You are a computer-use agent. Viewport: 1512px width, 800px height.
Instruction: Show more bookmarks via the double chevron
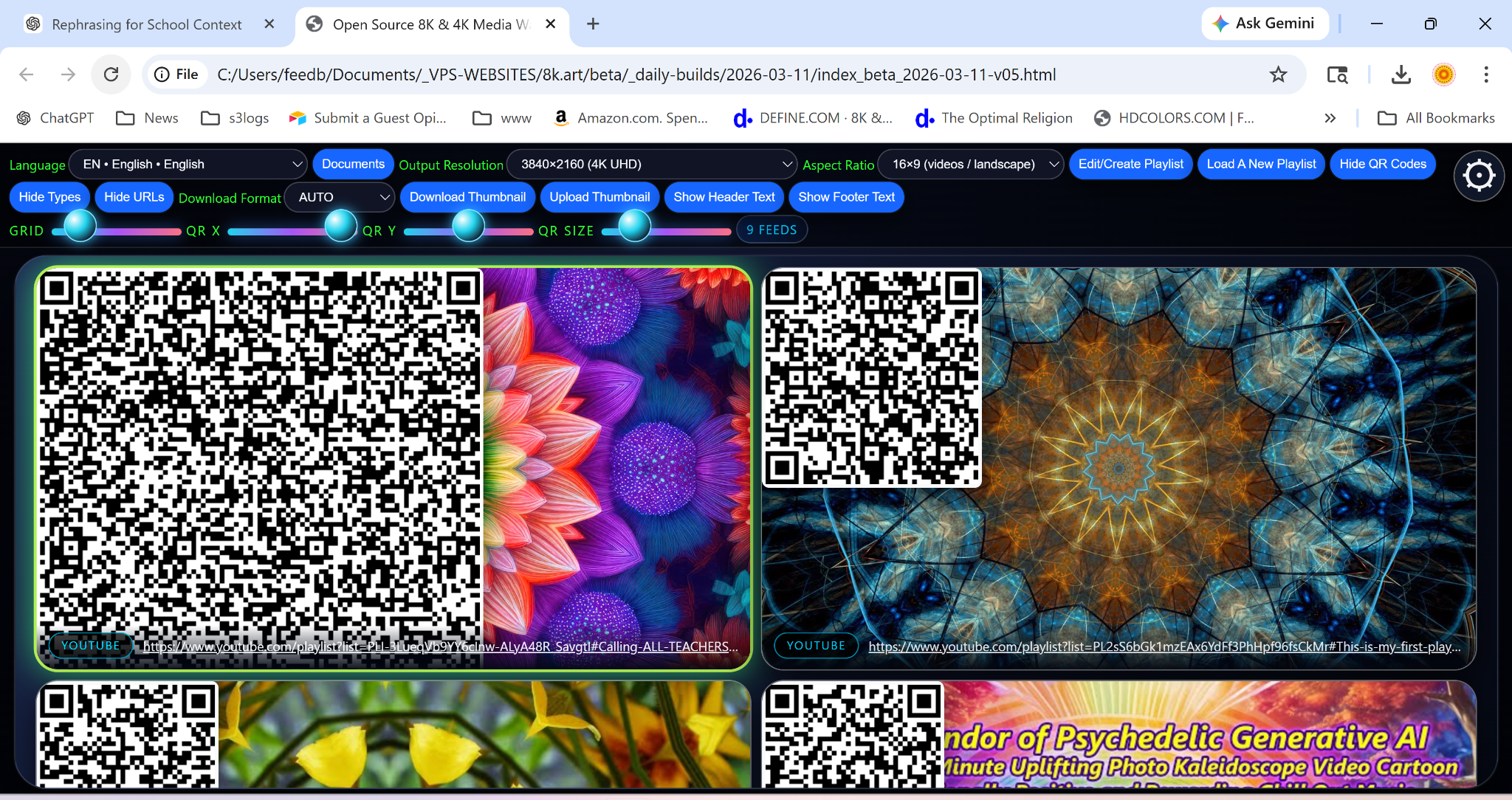tap(1330, 118)
